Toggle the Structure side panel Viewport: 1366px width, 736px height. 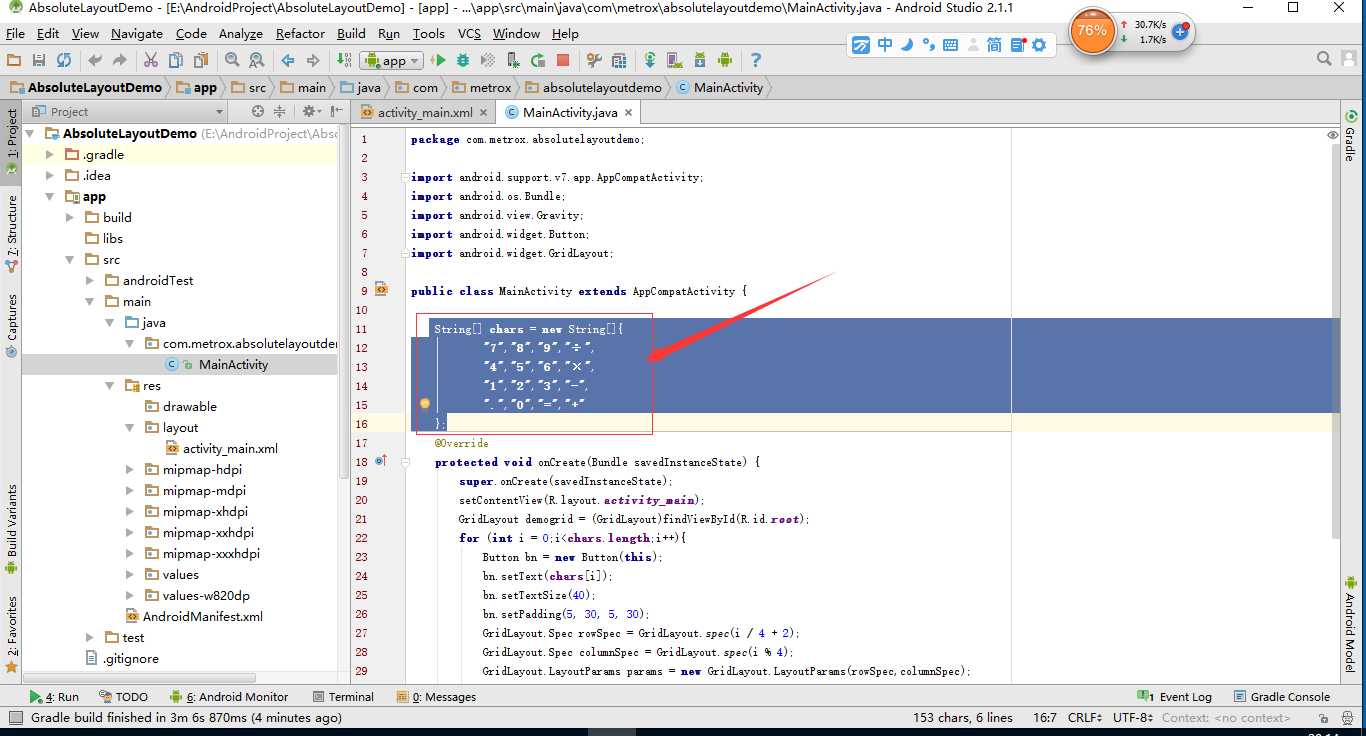pos(12,235)
